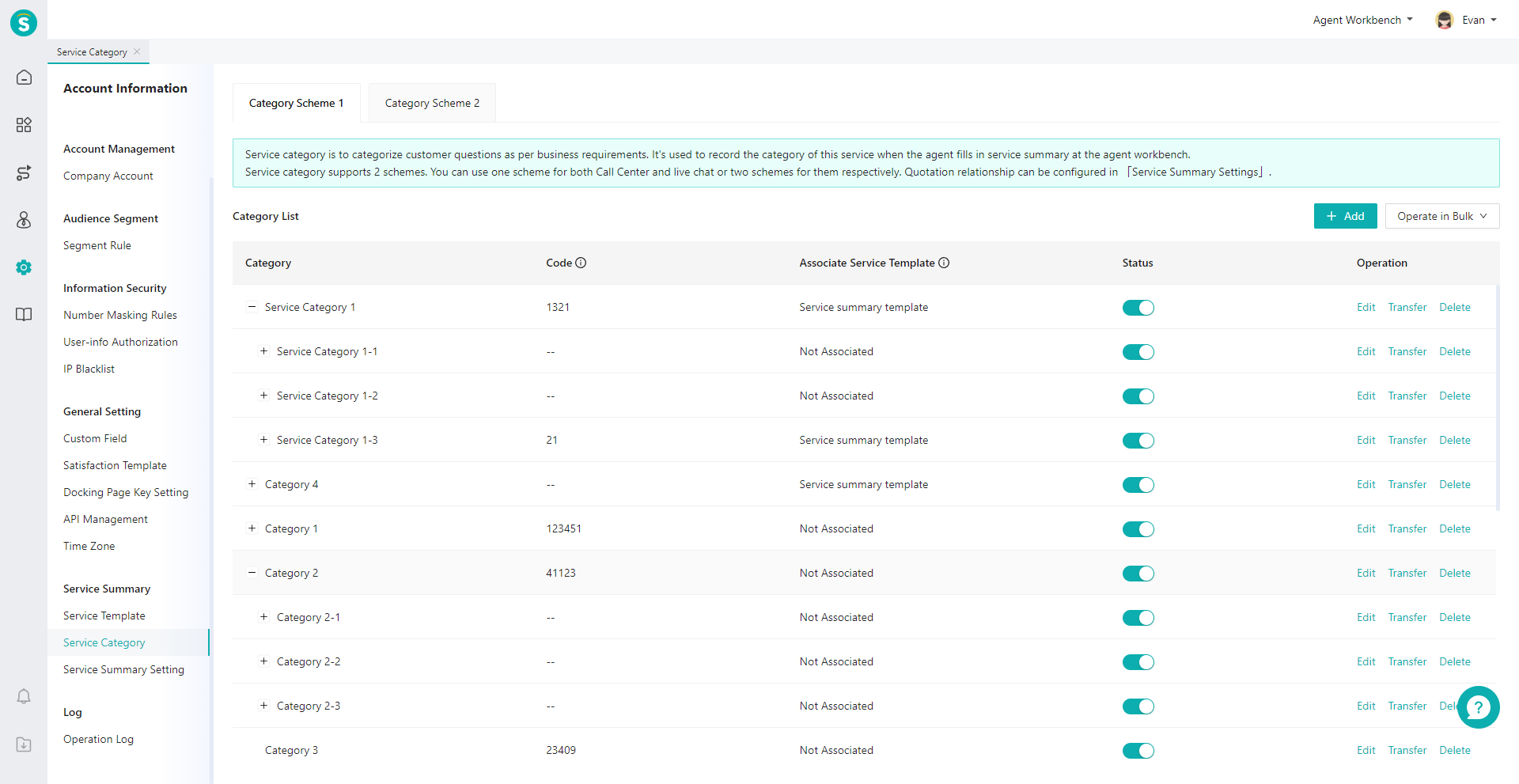Click the Add category button
This screenshot has height=784, width=1519.
(1345, 216)
